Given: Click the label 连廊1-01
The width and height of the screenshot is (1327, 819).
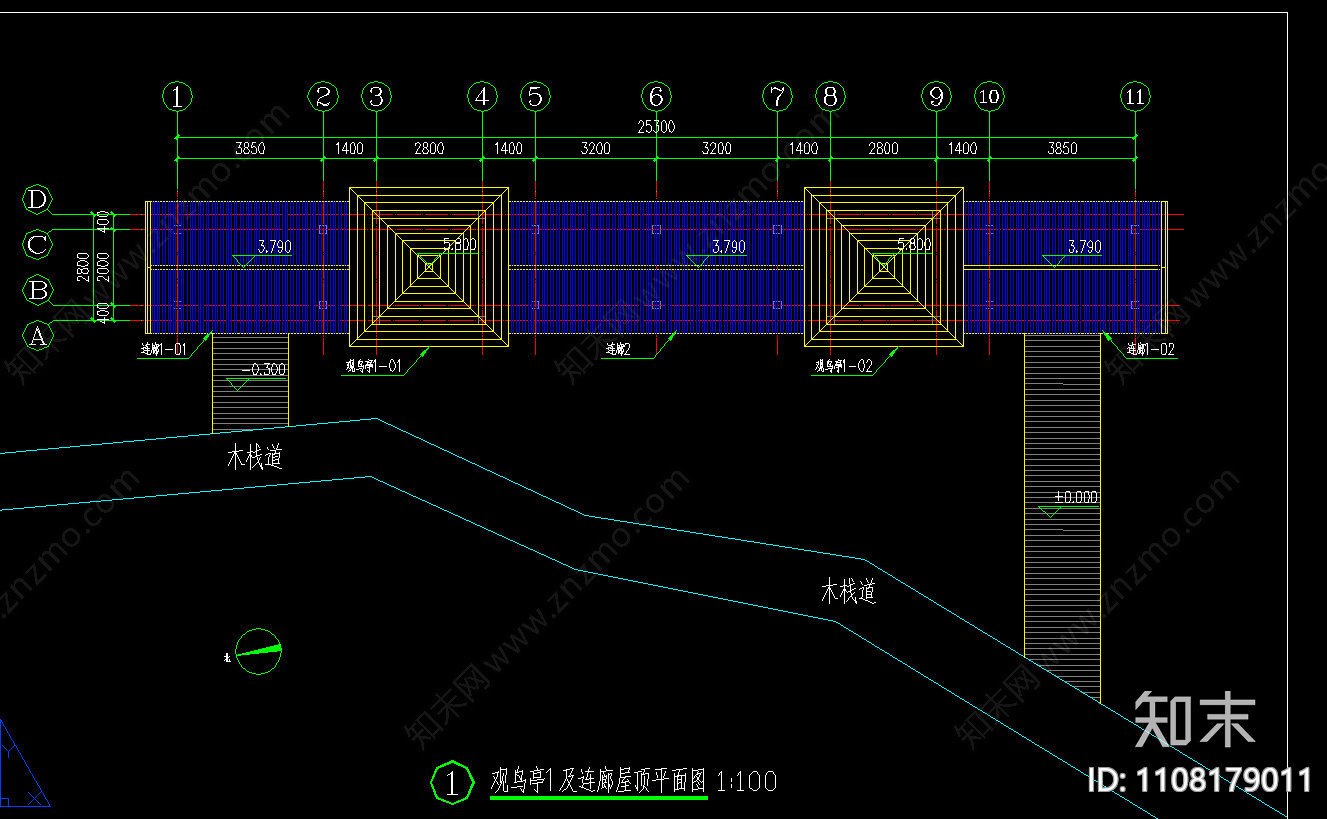Looking at the screenshot, I should pyautogui.click(x=163, y=350).
